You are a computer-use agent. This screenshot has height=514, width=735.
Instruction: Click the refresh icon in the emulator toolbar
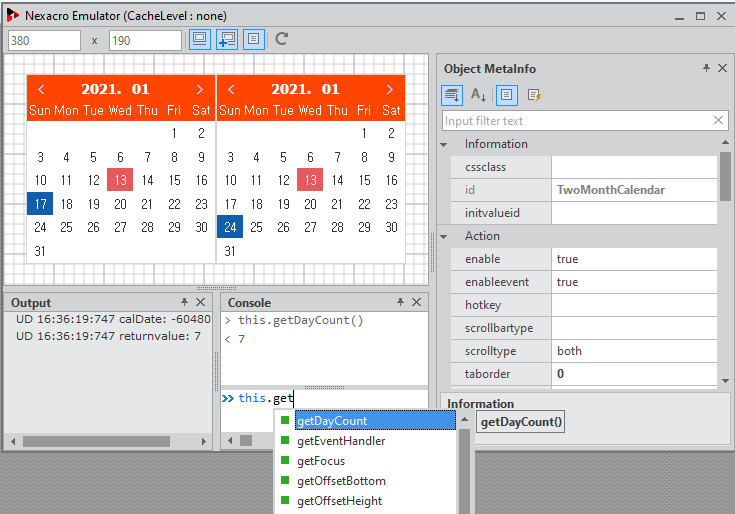282,39
